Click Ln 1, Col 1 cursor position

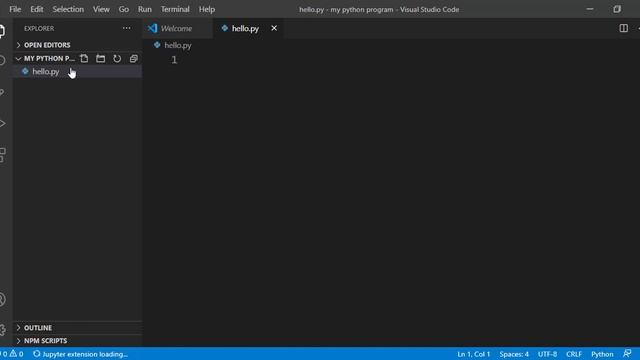[473, 354]
